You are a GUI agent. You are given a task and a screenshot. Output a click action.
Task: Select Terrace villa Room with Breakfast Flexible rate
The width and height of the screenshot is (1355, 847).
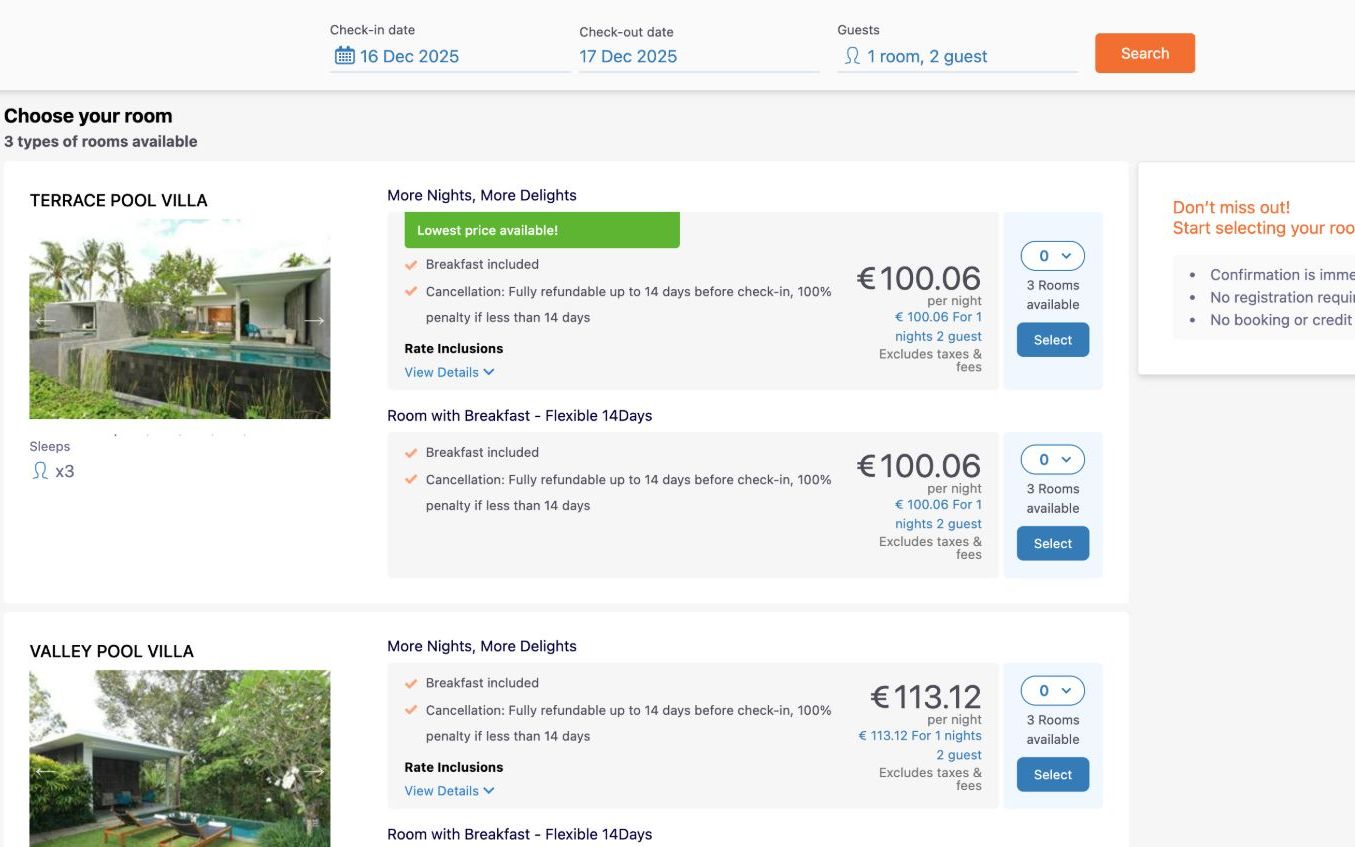[1052, 544]
